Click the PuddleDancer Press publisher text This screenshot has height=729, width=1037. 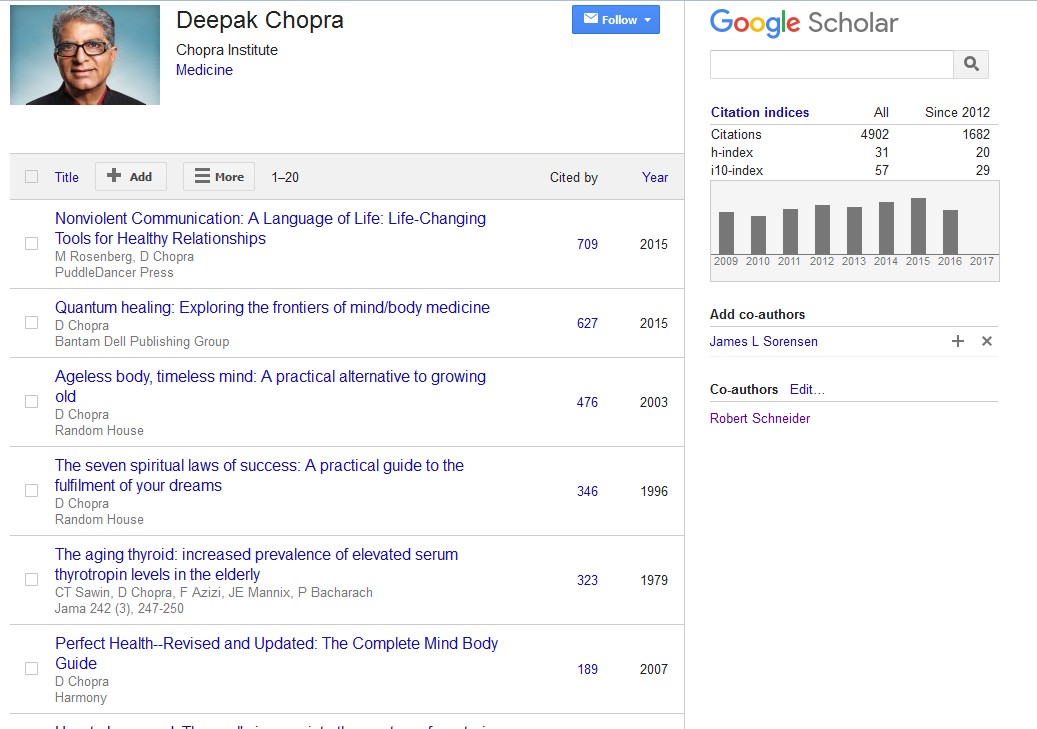(x=114, y=273)
